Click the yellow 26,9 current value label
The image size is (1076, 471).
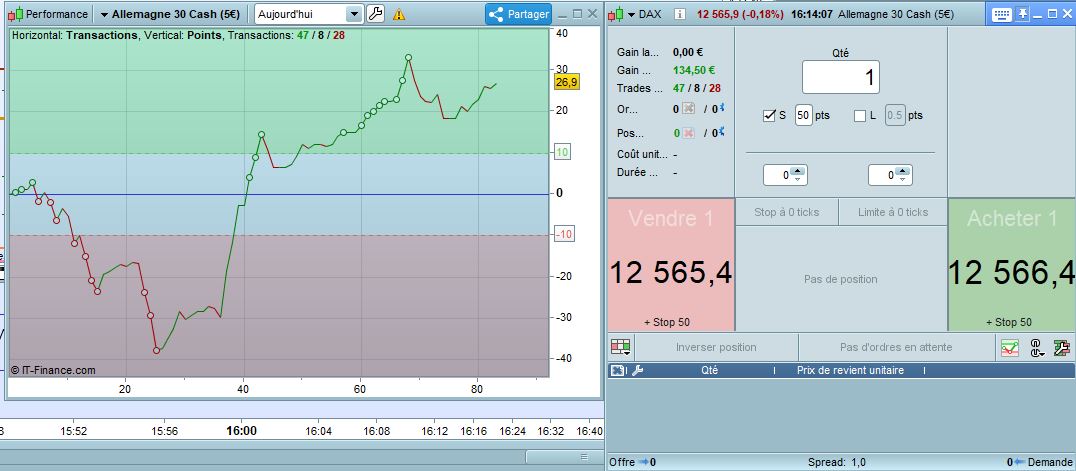pos(567,82)
